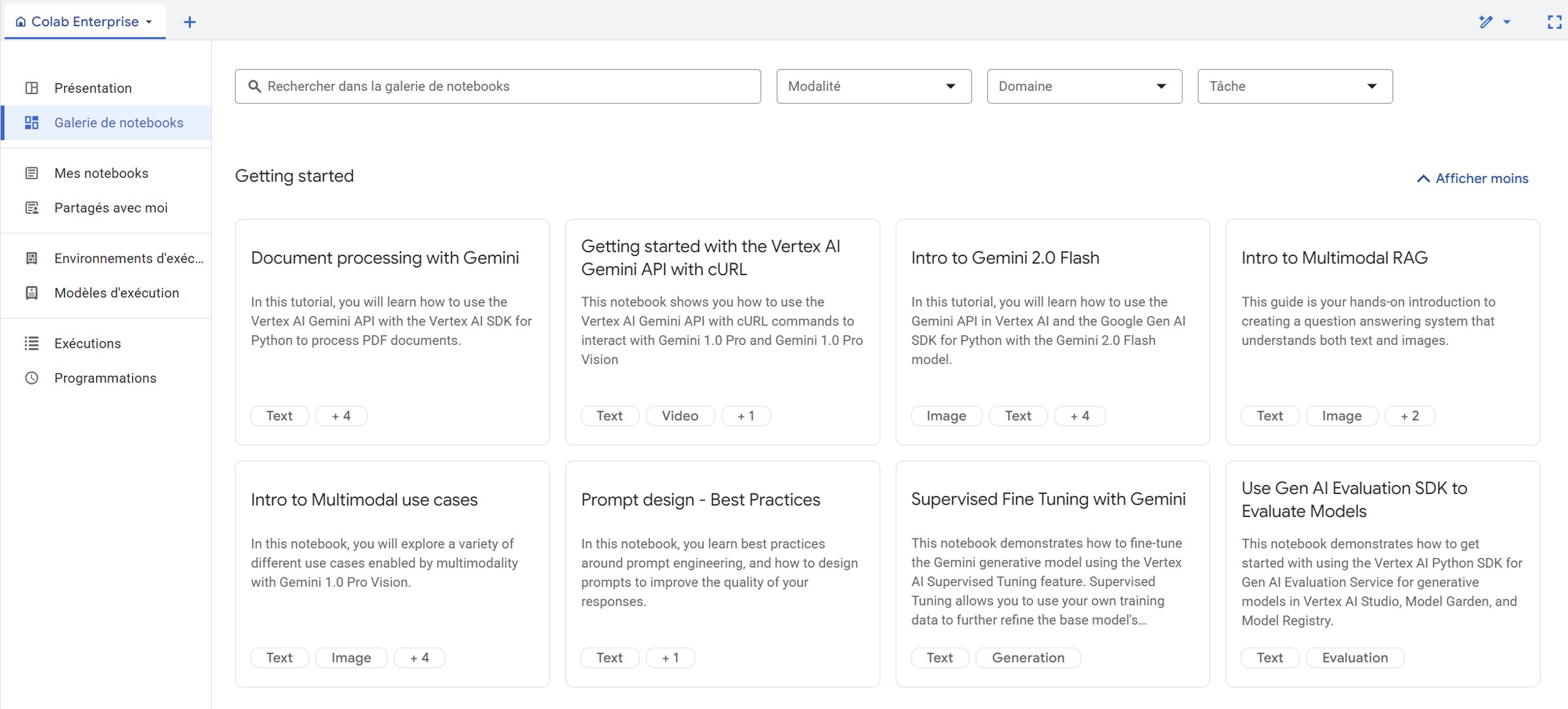Open Programmations section
The height and width of the screenshot is (709, 1568).
106,377
